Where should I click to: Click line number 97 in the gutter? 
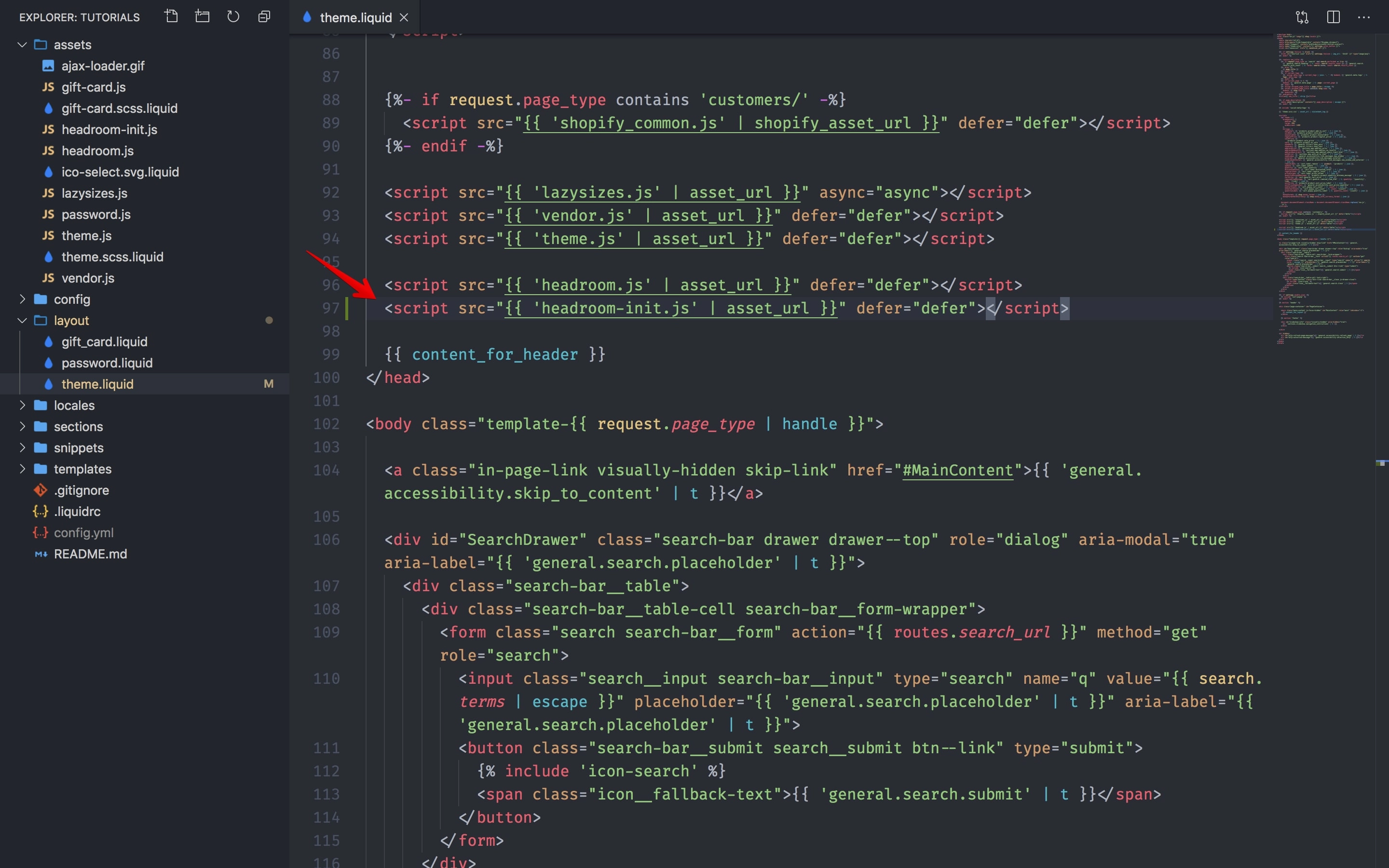click(x=330, y=308)
